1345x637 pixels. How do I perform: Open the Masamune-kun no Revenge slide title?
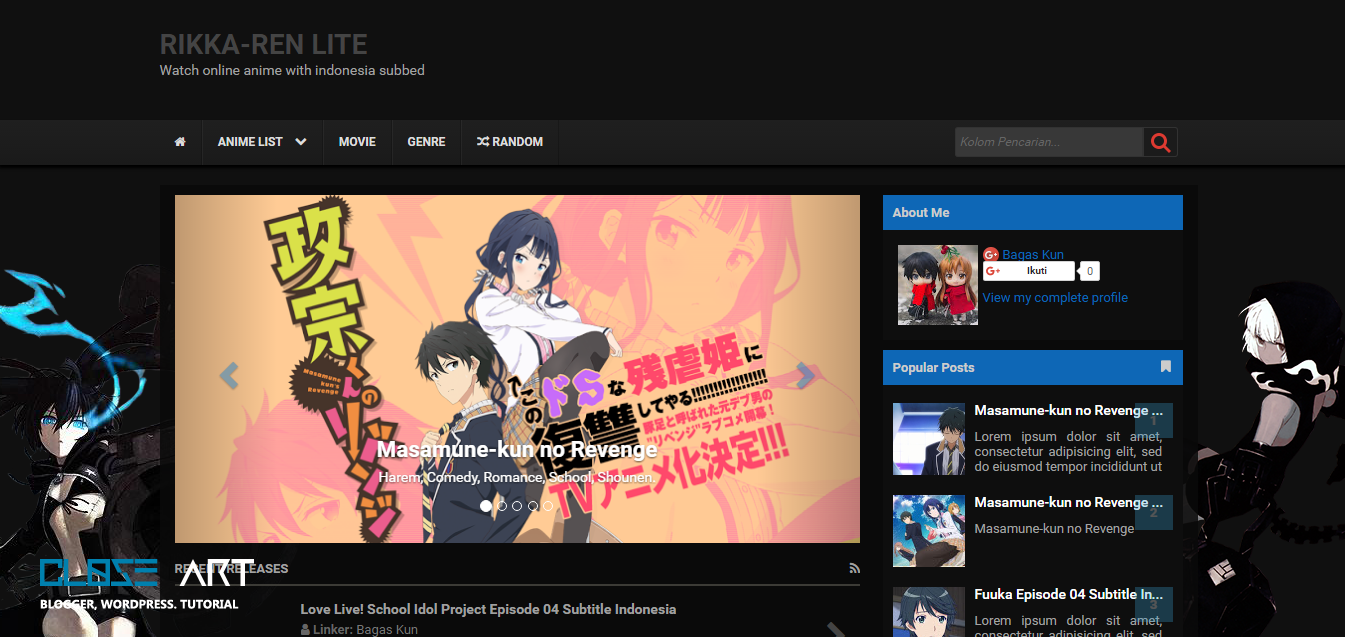(x=517, y=450)
